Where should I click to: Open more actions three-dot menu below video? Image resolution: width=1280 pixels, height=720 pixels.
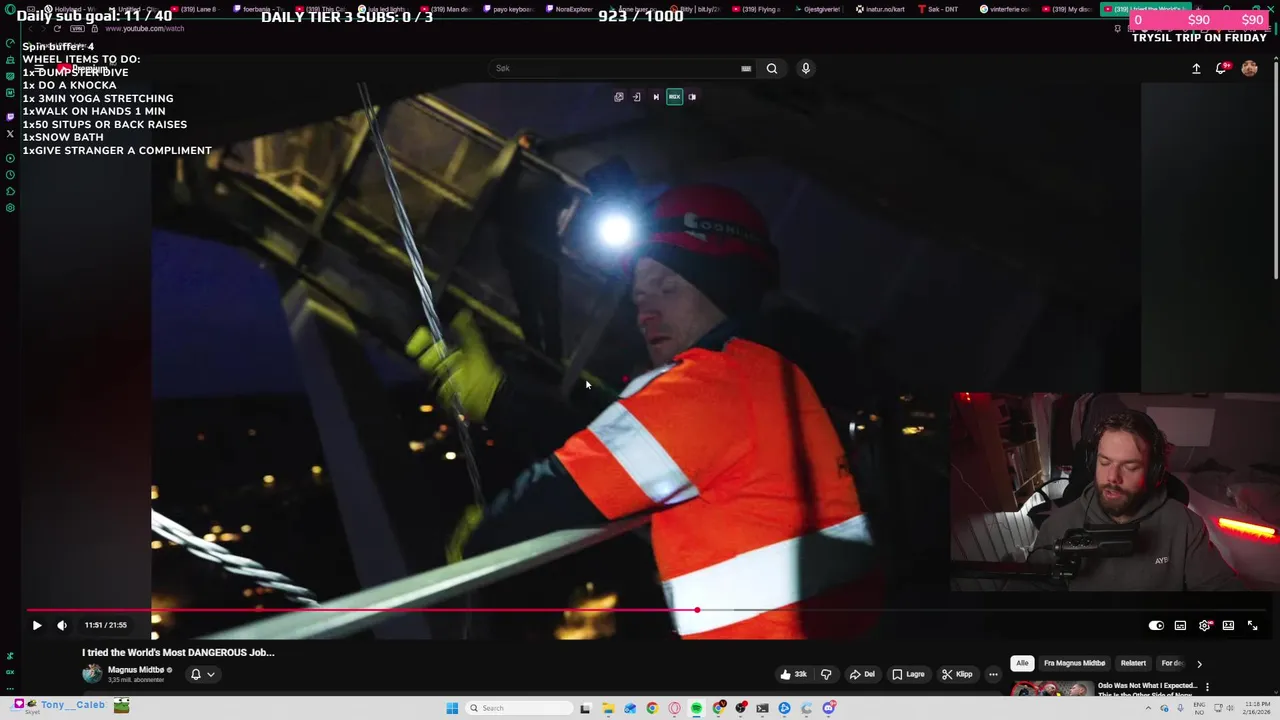point(993,674)
